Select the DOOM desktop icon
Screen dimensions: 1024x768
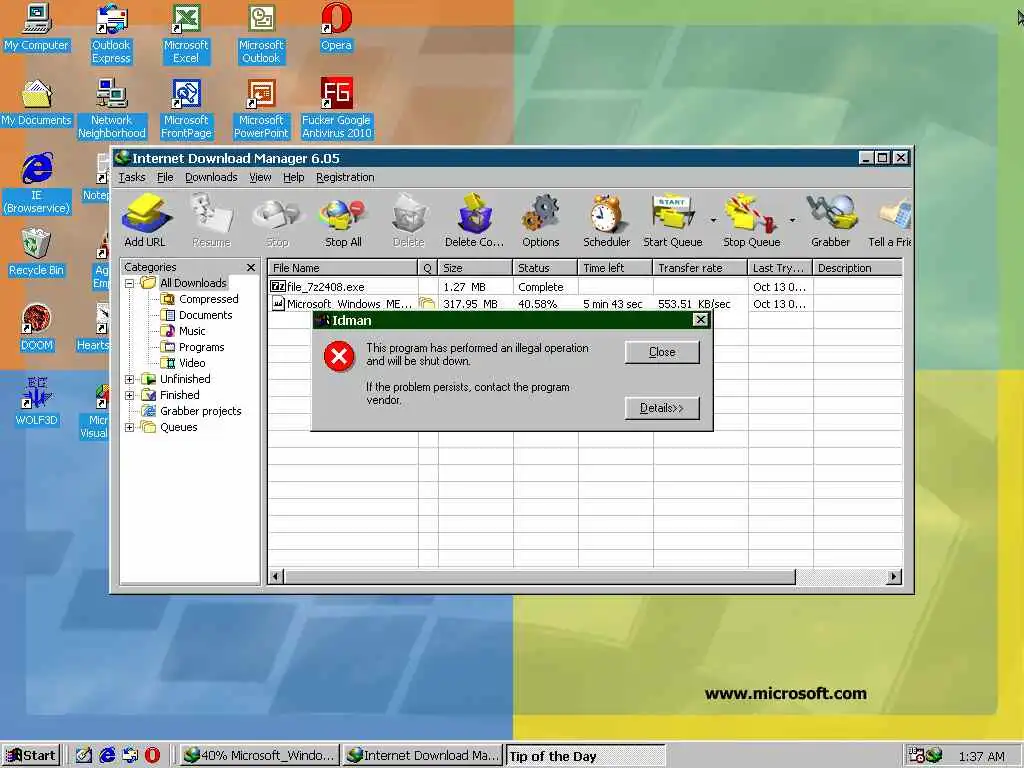(37, 328)
